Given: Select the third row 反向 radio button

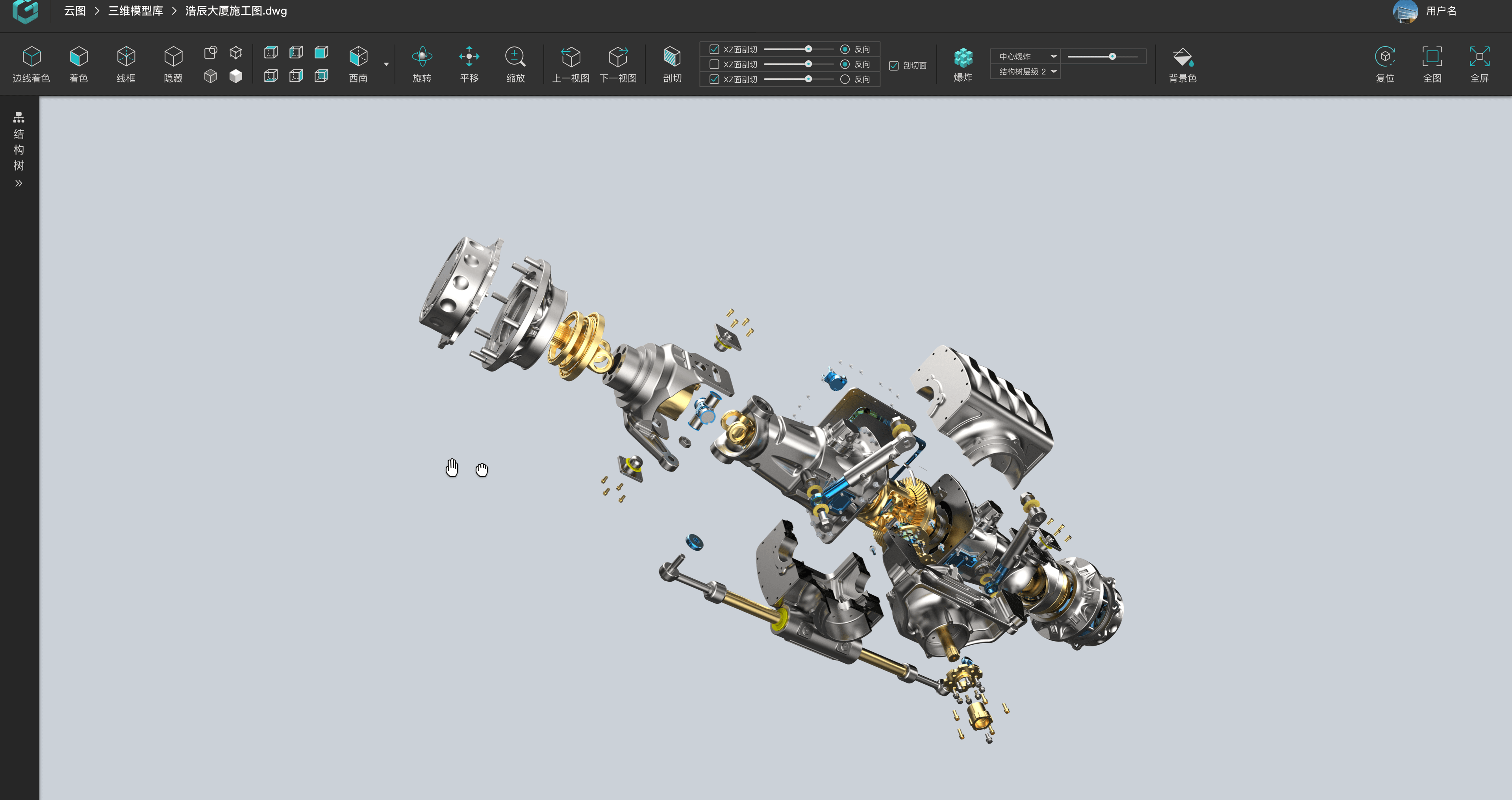Looking at the screenshot, I should [x=845, y=79].
